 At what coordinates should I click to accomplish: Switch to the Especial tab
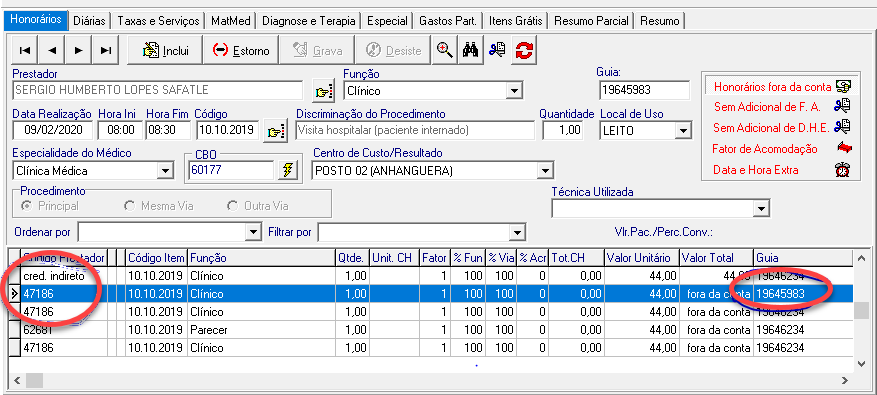pos(387,21)
